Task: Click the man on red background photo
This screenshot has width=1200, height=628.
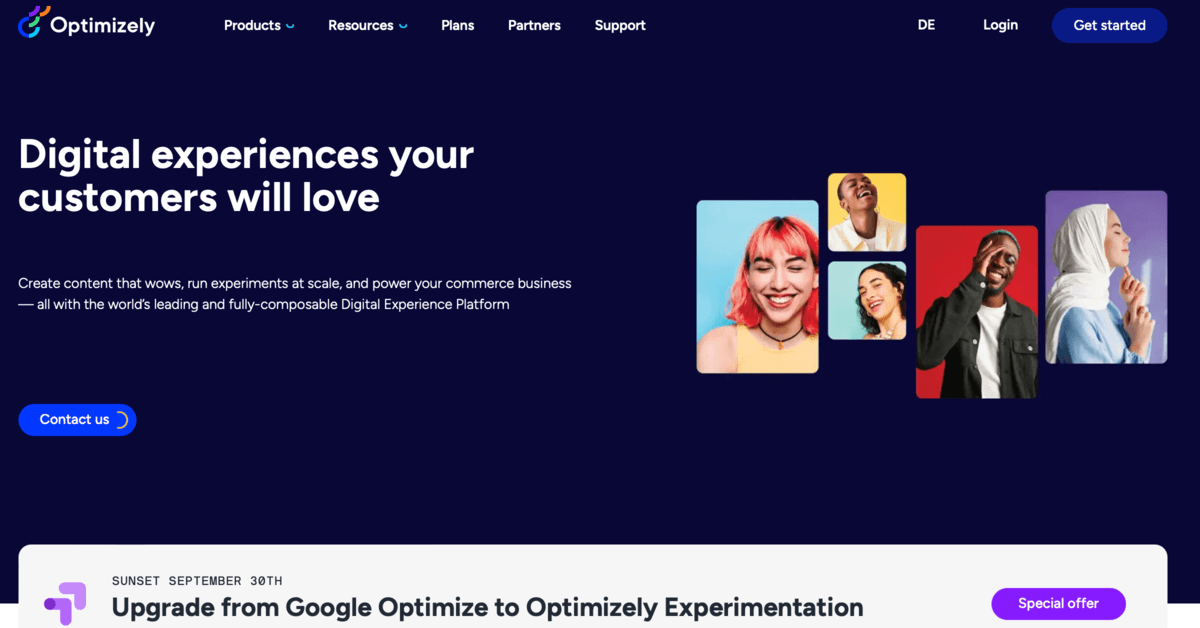Action: [x=977, y=312]
